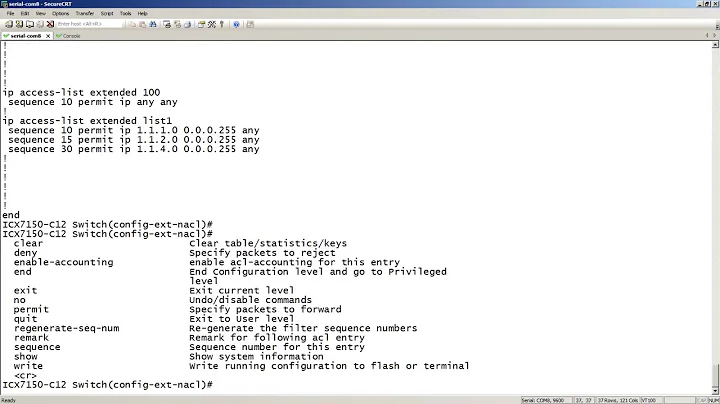Click the NUM indicator in status bar
Screen dimensions: 720x404
[x=713, y=400]
